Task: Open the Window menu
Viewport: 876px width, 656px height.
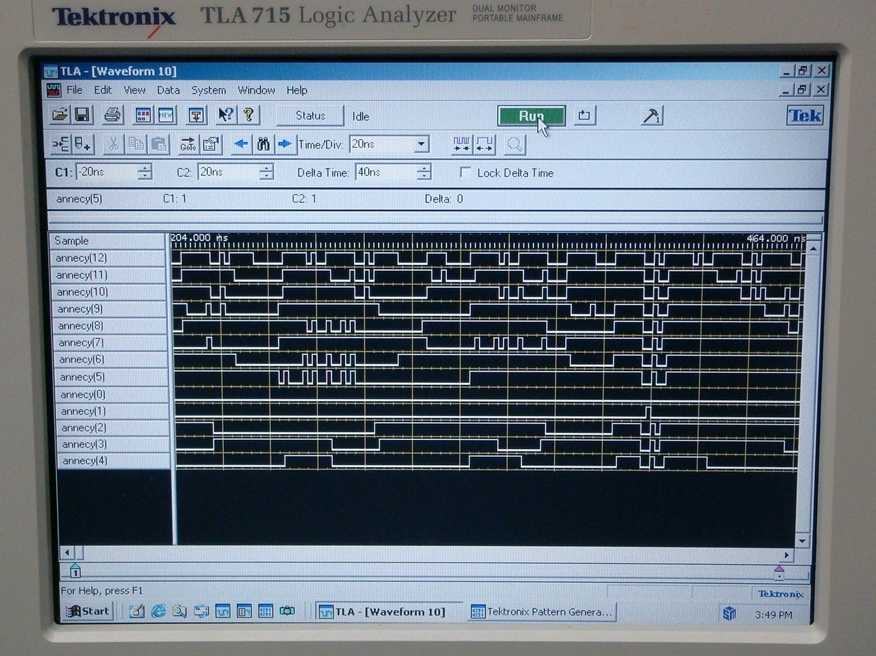Action: [x=256, y=90]
